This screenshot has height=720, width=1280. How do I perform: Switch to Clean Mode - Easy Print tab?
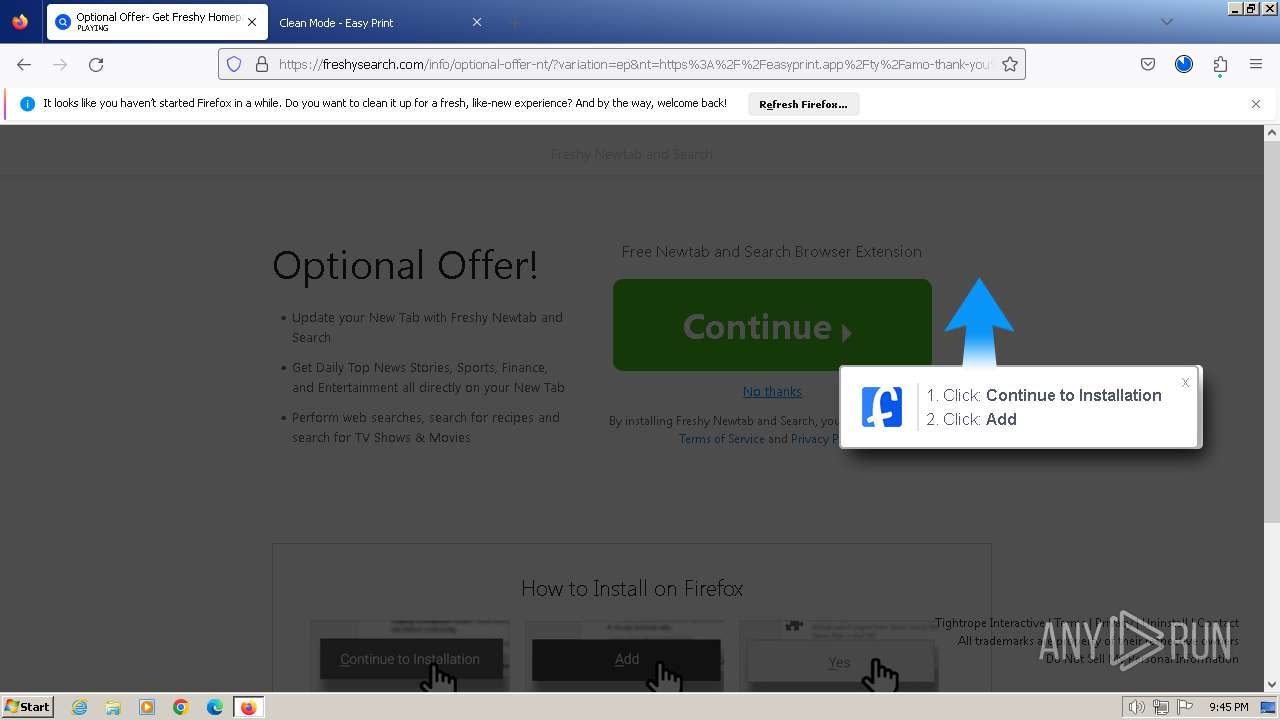380,22
